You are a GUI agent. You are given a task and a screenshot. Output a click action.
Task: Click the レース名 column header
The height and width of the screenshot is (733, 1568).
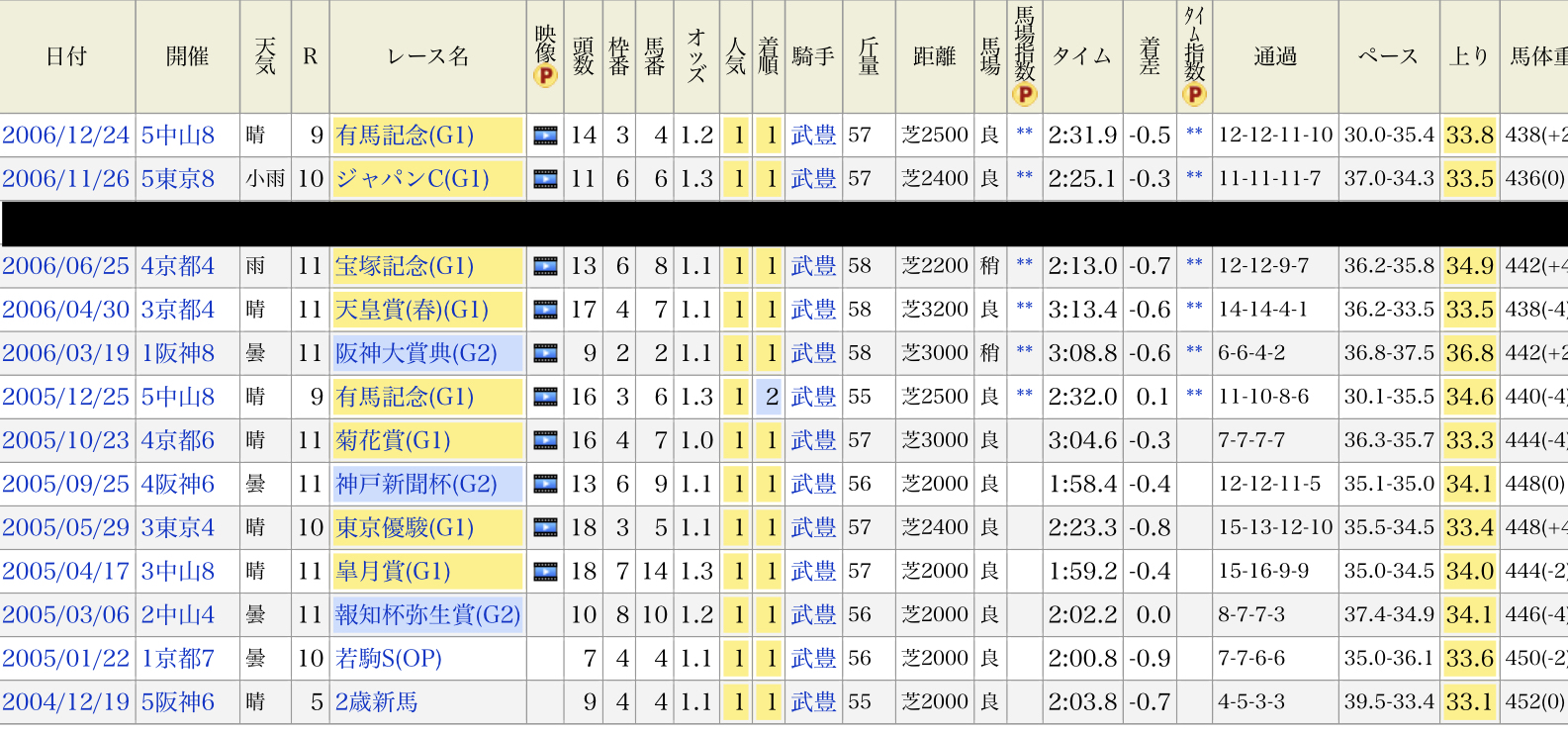[x=427, y=56]
